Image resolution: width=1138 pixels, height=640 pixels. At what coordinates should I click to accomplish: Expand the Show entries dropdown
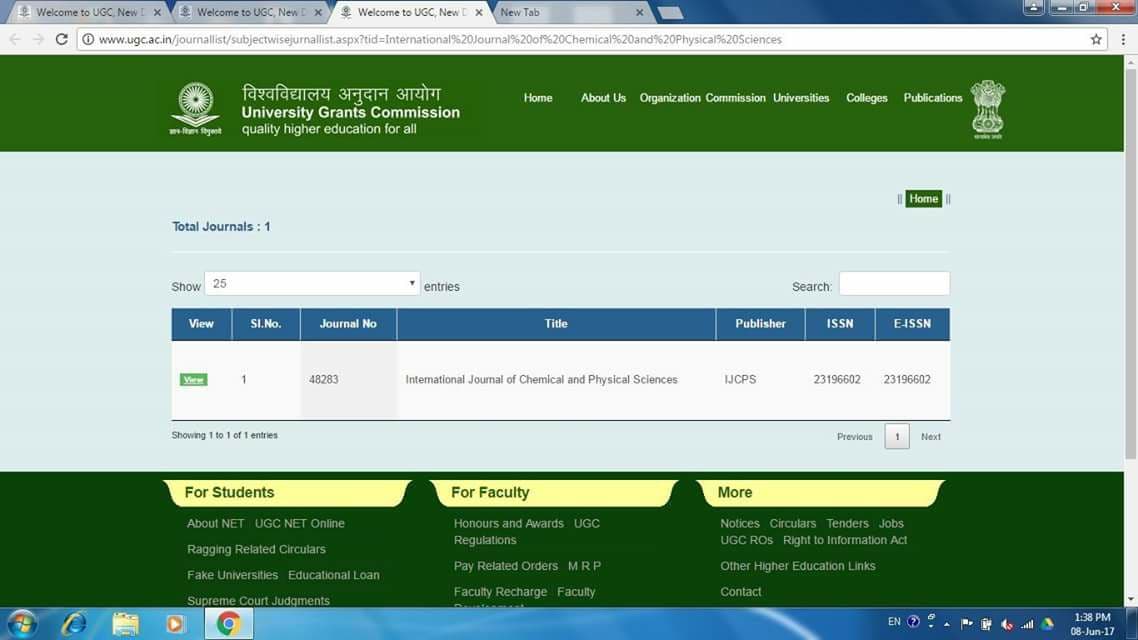(312, 284)
